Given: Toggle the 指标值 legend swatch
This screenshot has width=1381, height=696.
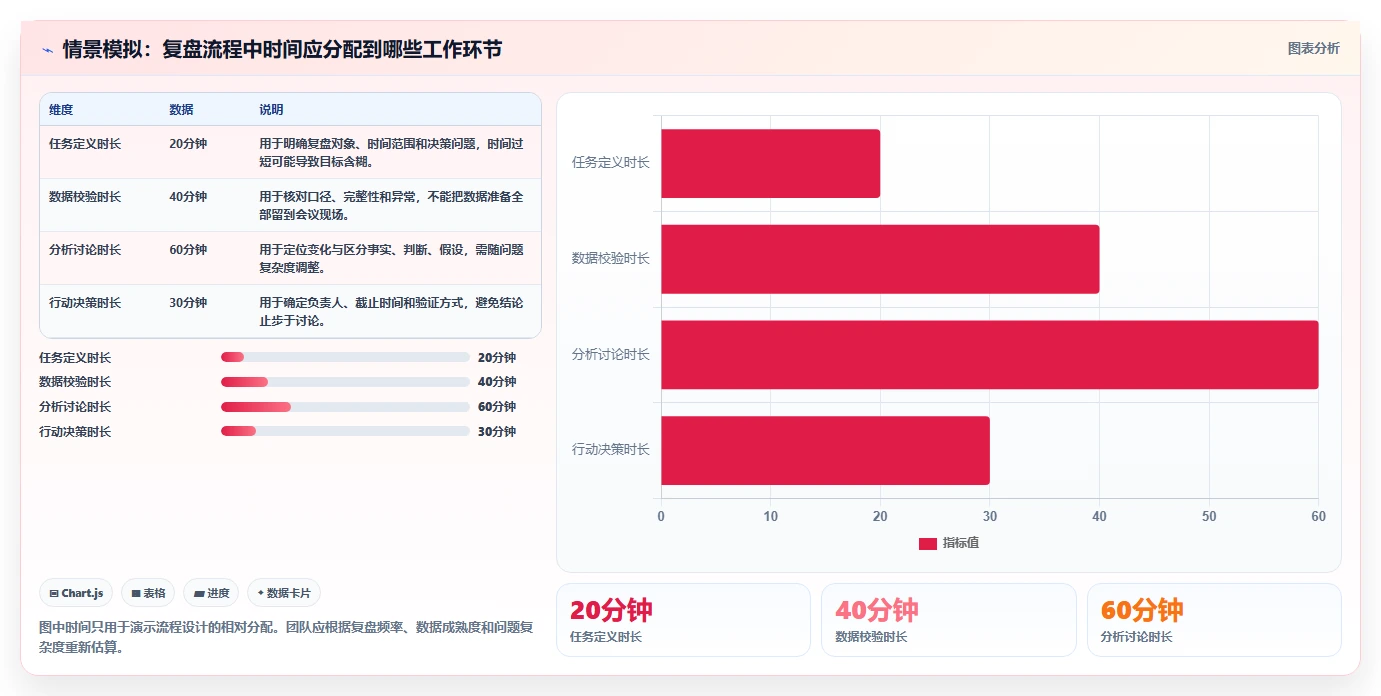Looking at the screenshot, I should pyautogui.click(x=928, y=543).
